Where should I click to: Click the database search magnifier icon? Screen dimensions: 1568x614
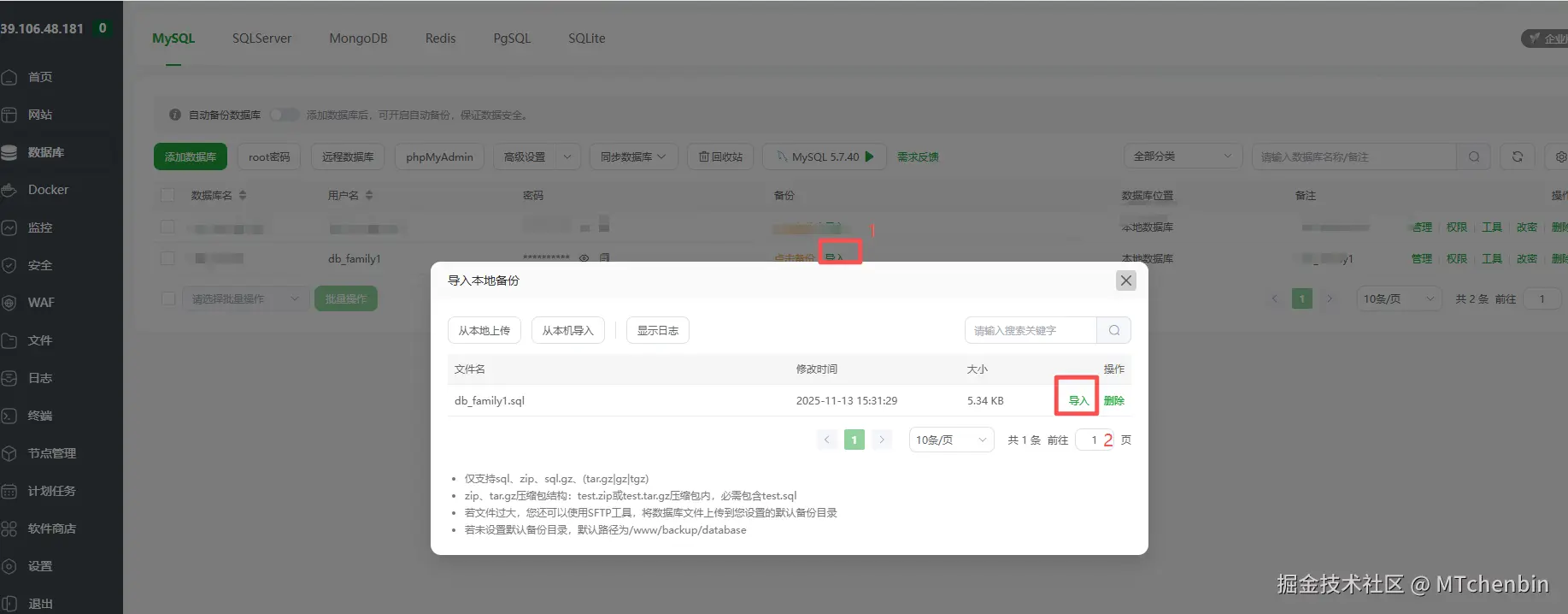(1474, 156)
